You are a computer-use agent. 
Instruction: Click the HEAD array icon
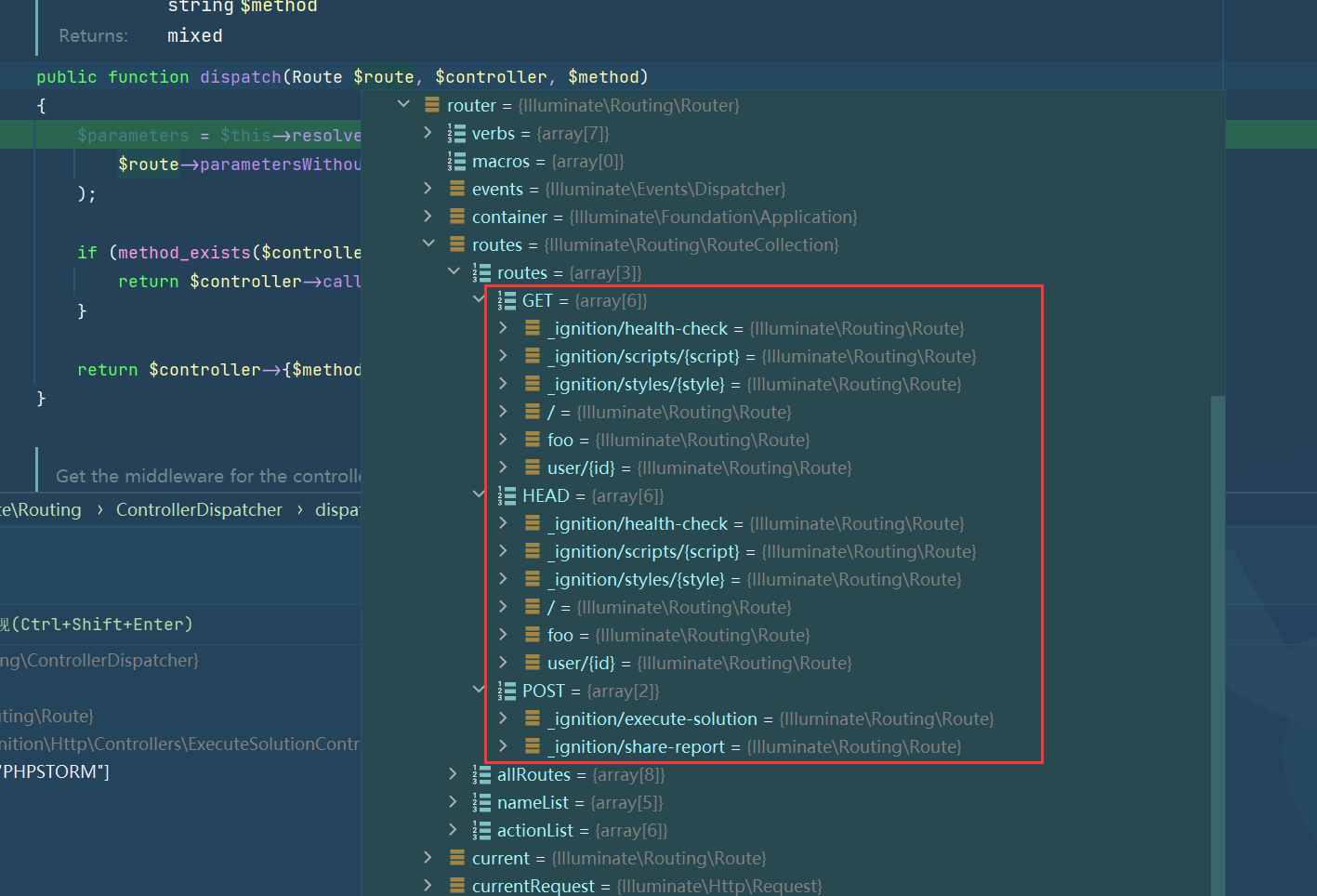[x=507, y=495]
